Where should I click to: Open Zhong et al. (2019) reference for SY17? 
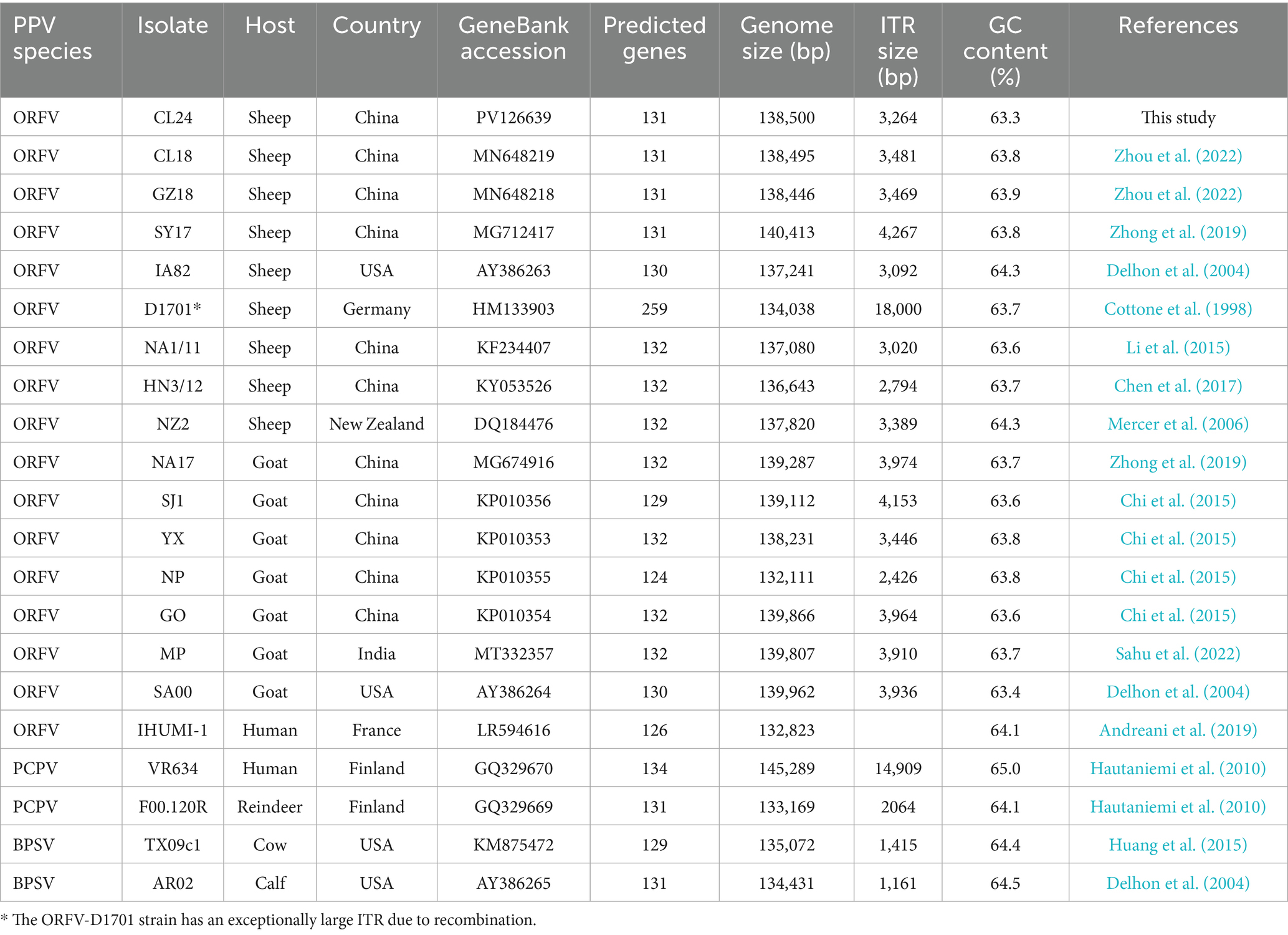pos(1177,233)
